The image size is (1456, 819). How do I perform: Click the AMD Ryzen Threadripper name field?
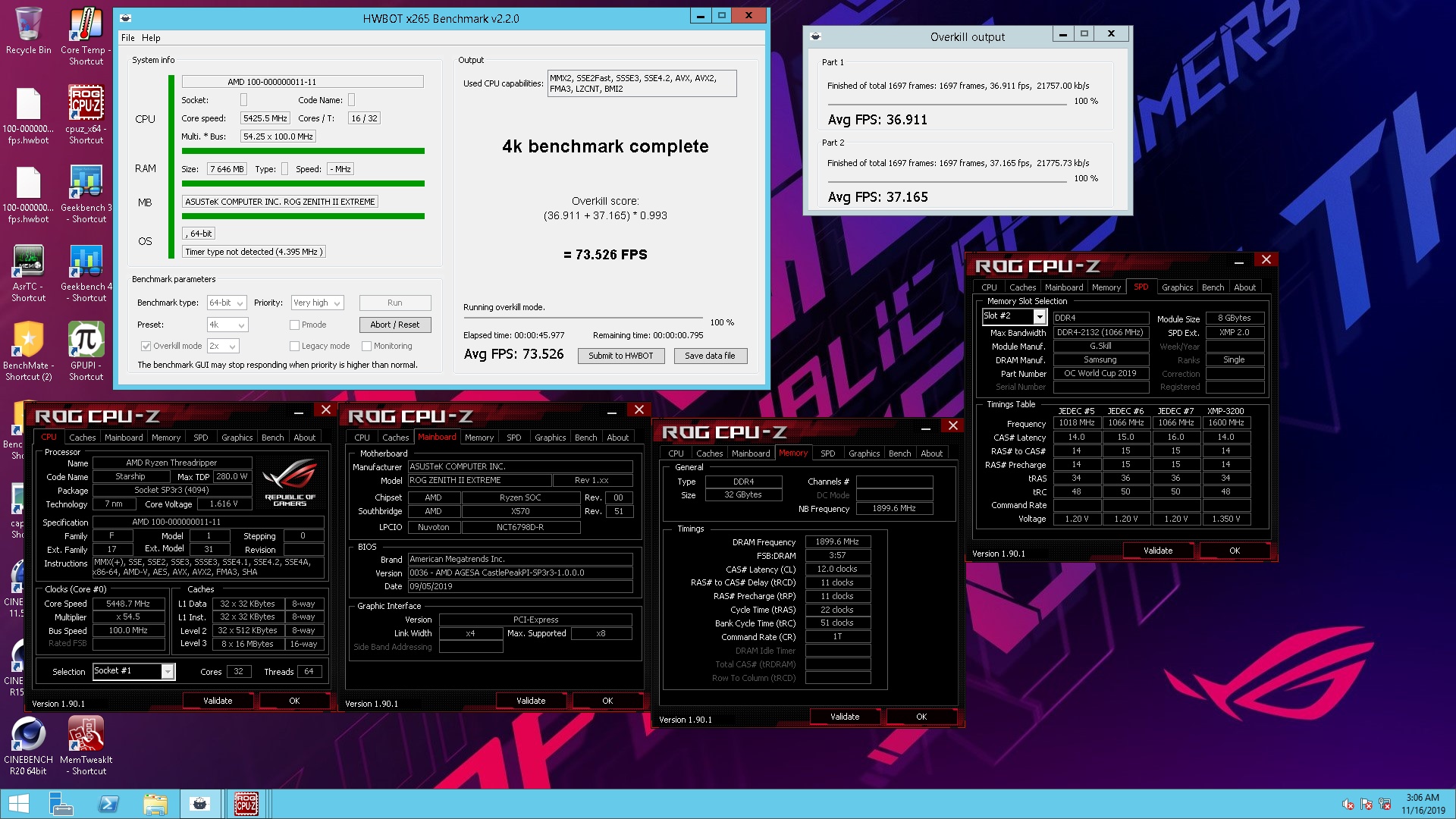tap(171, 463)
